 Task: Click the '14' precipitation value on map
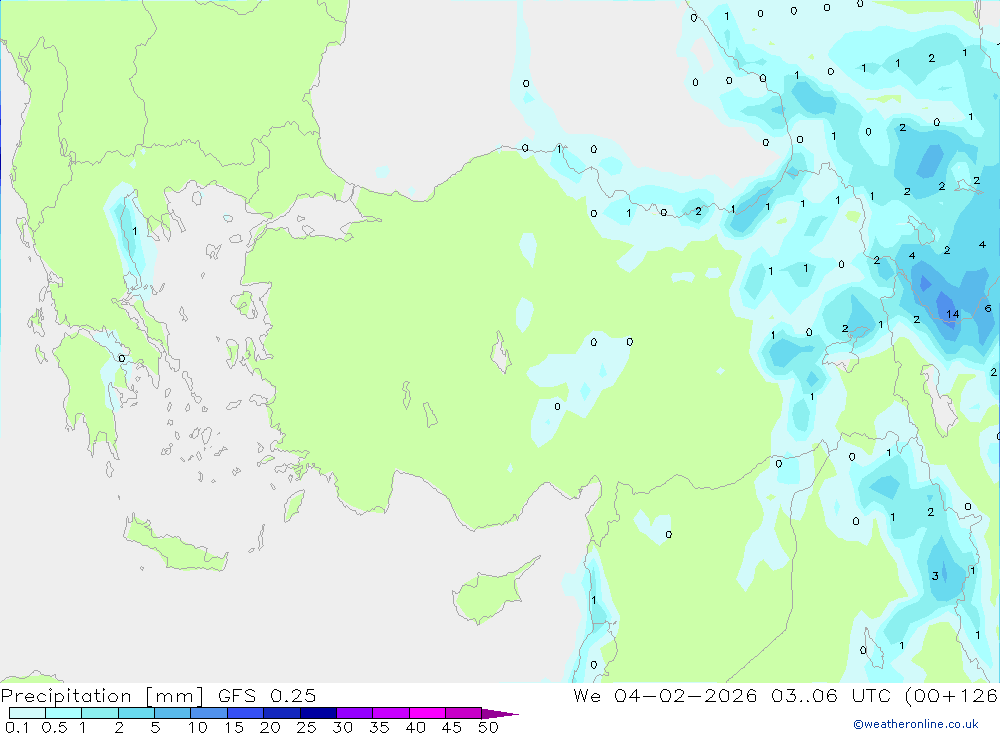coord(953,314)
